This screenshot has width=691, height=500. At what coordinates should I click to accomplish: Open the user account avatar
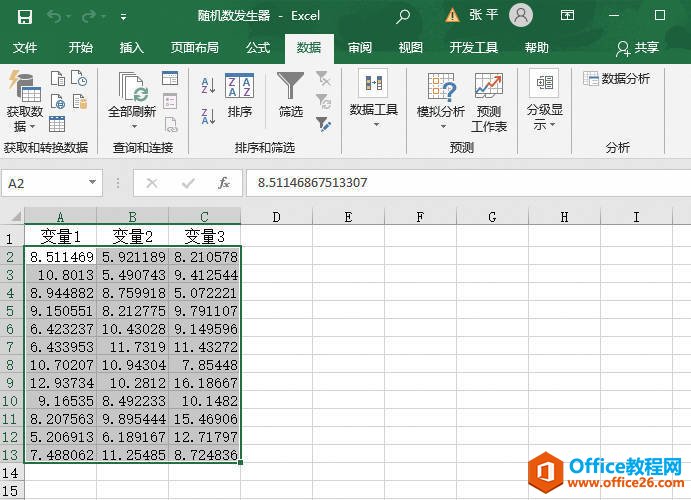(x=521, y=15)
